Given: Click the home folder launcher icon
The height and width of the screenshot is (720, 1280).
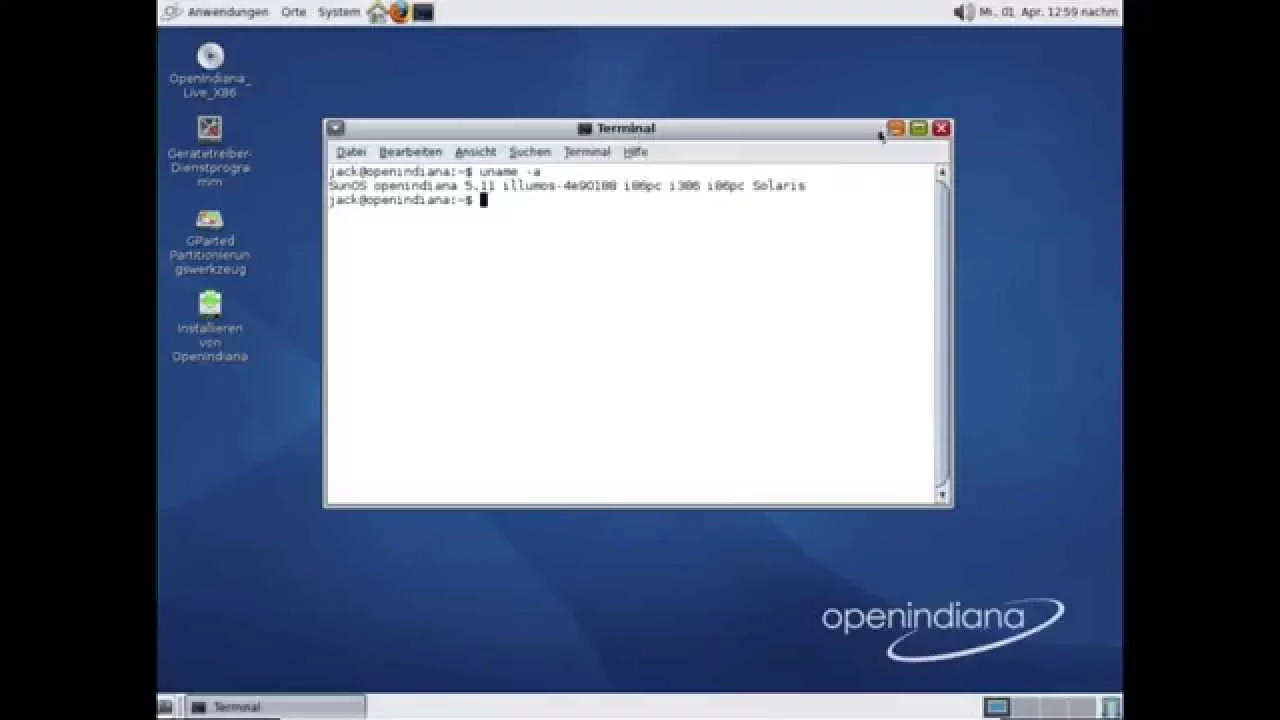Looking at the screenshot, I should point(377,12).
